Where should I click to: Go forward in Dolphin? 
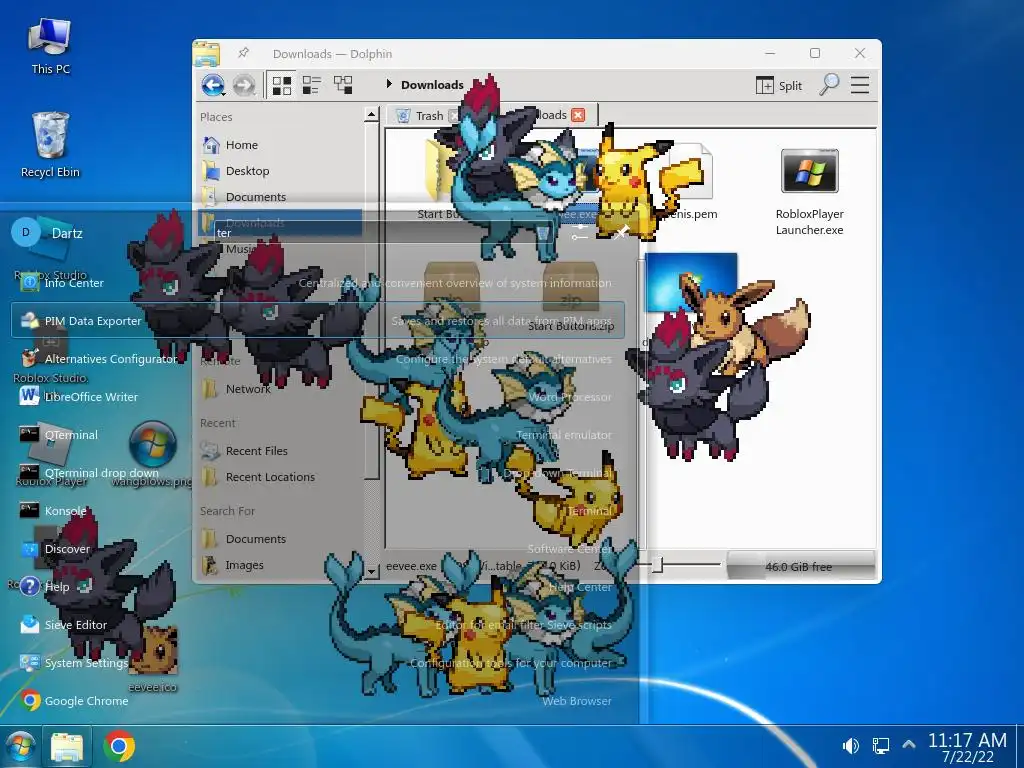(244, 85)
